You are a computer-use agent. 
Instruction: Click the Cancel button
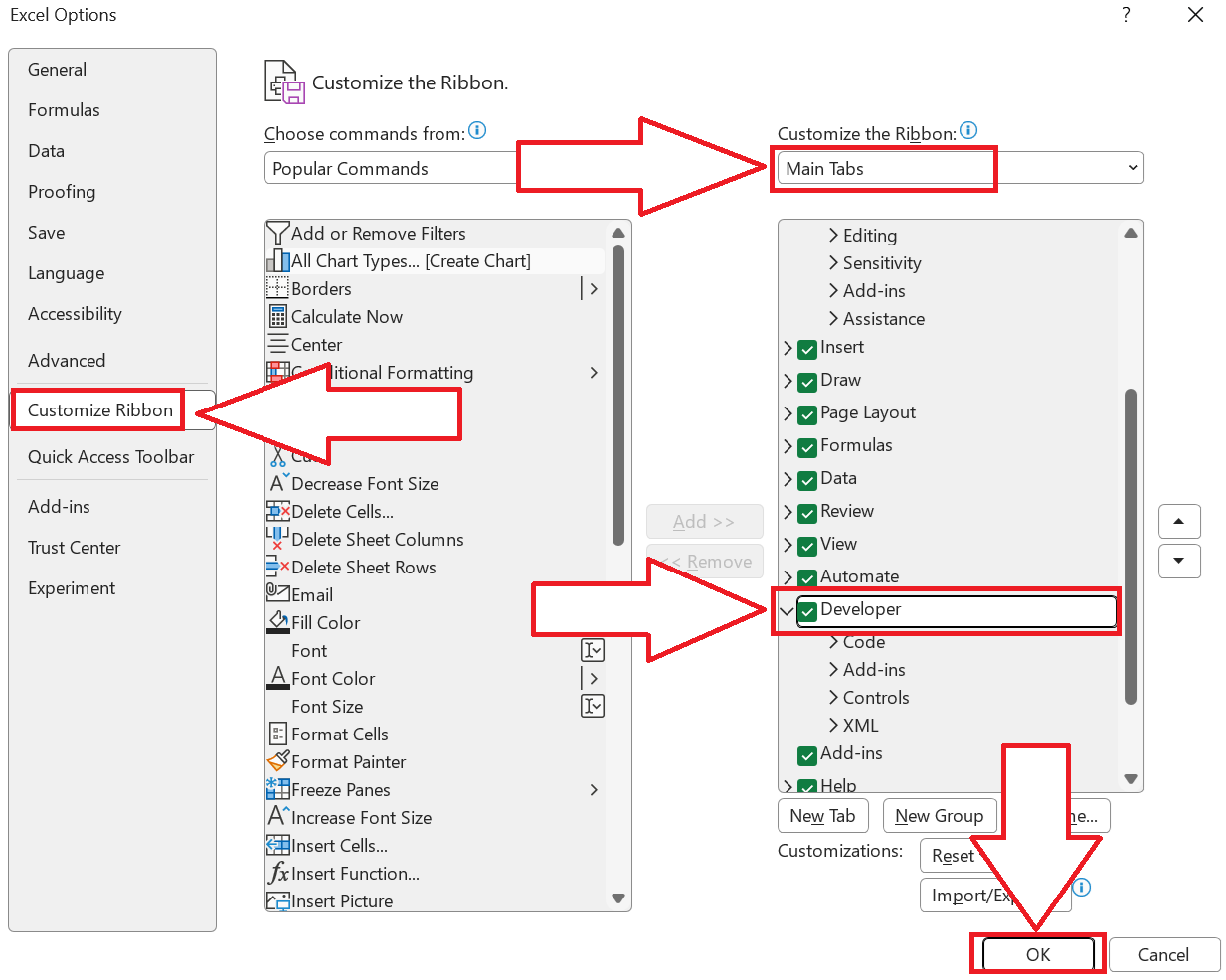tap(1163, 955)
